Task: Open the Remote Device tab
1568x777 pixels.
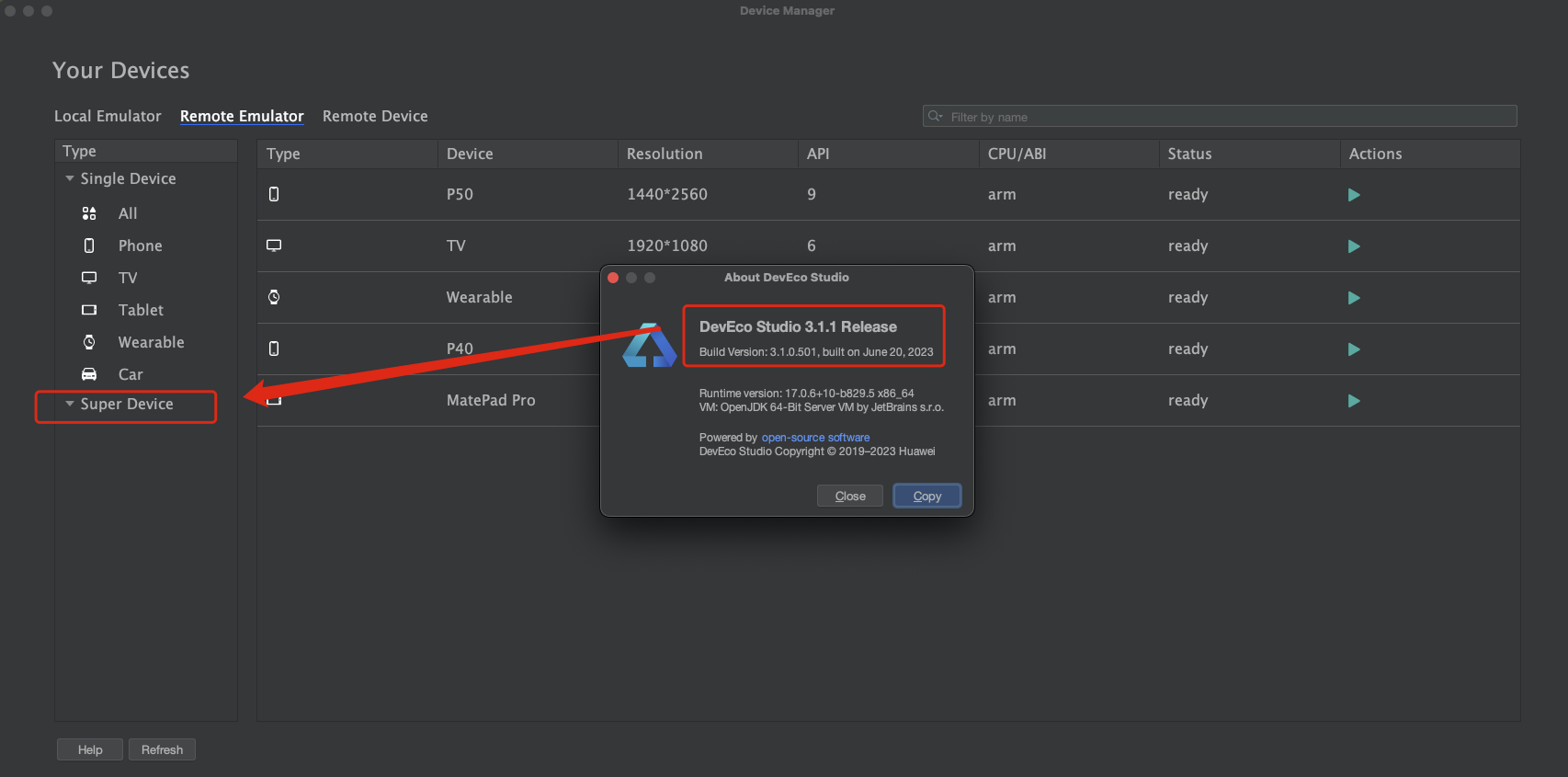Action: (375, 116)
